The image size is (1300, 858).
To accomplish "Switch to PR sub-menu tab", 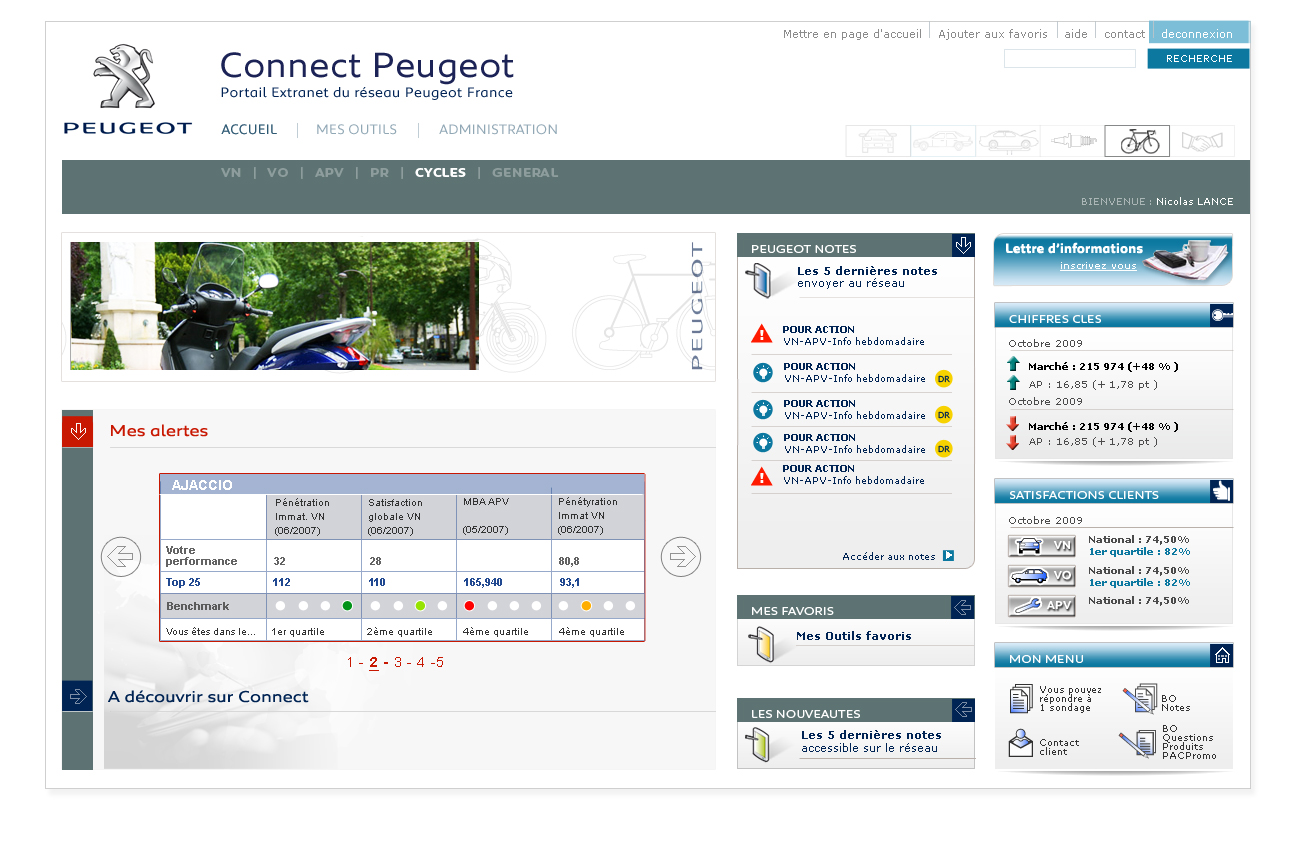I will pos(379,173).
